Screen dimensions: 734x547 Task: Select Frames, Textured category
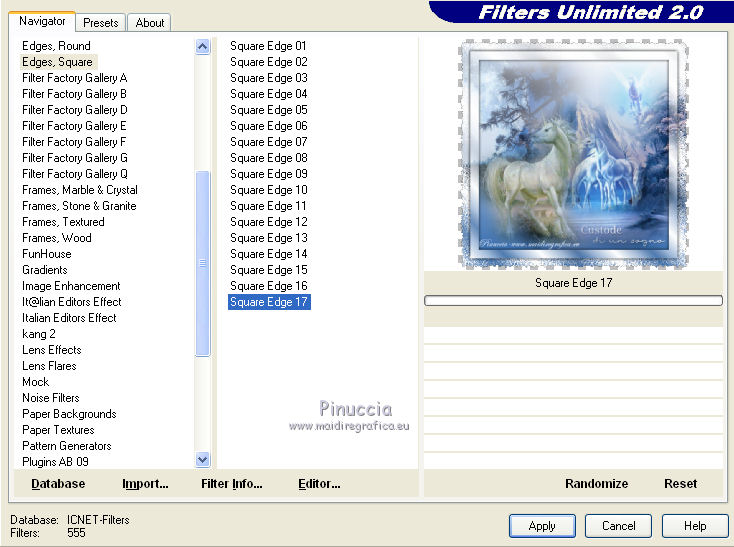tap(63, 221)
